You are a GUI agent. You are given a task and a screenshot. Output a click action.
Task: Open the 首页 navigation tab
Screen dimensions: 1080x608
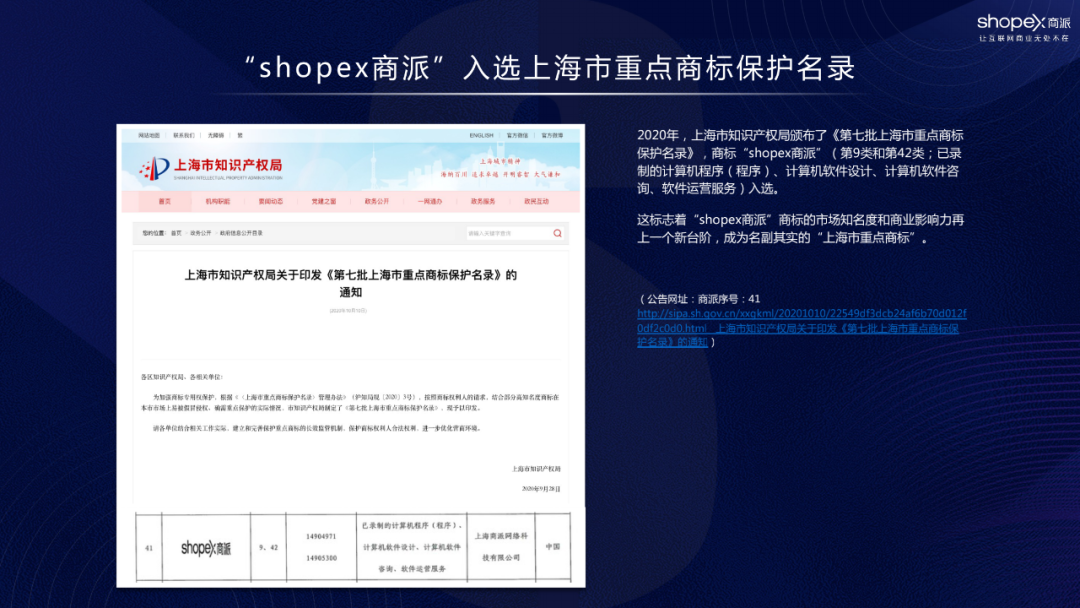[x=165, y=202]
